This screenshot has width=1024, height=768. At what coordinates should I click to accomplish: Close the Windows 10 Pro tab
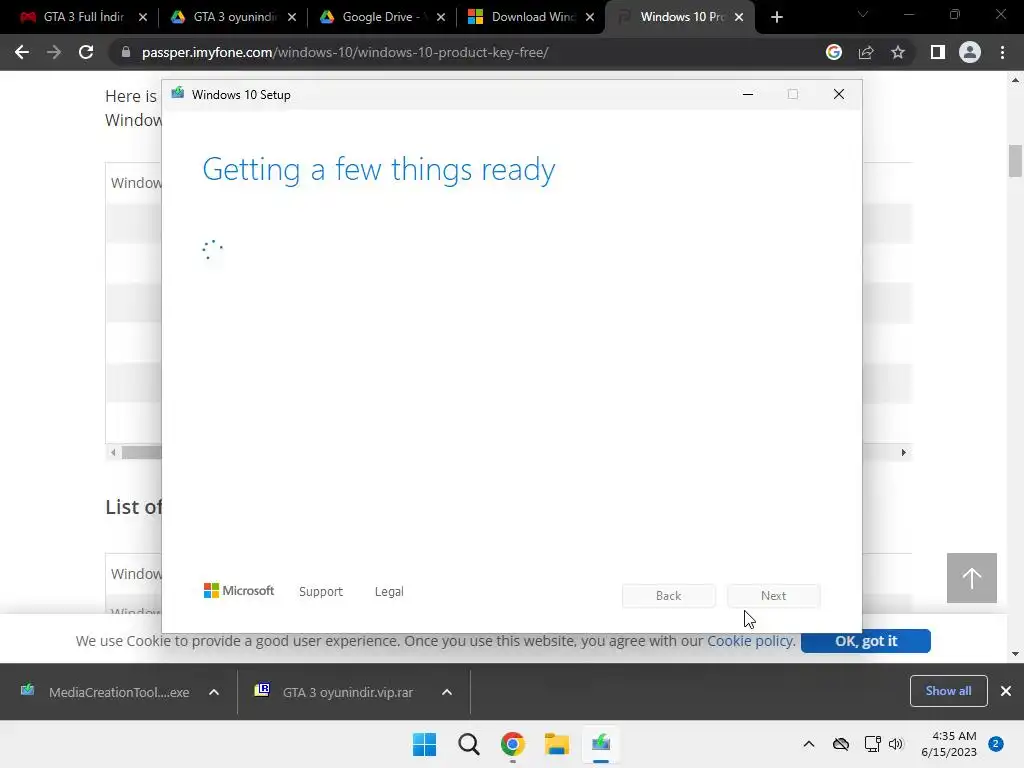coord(739,17)
